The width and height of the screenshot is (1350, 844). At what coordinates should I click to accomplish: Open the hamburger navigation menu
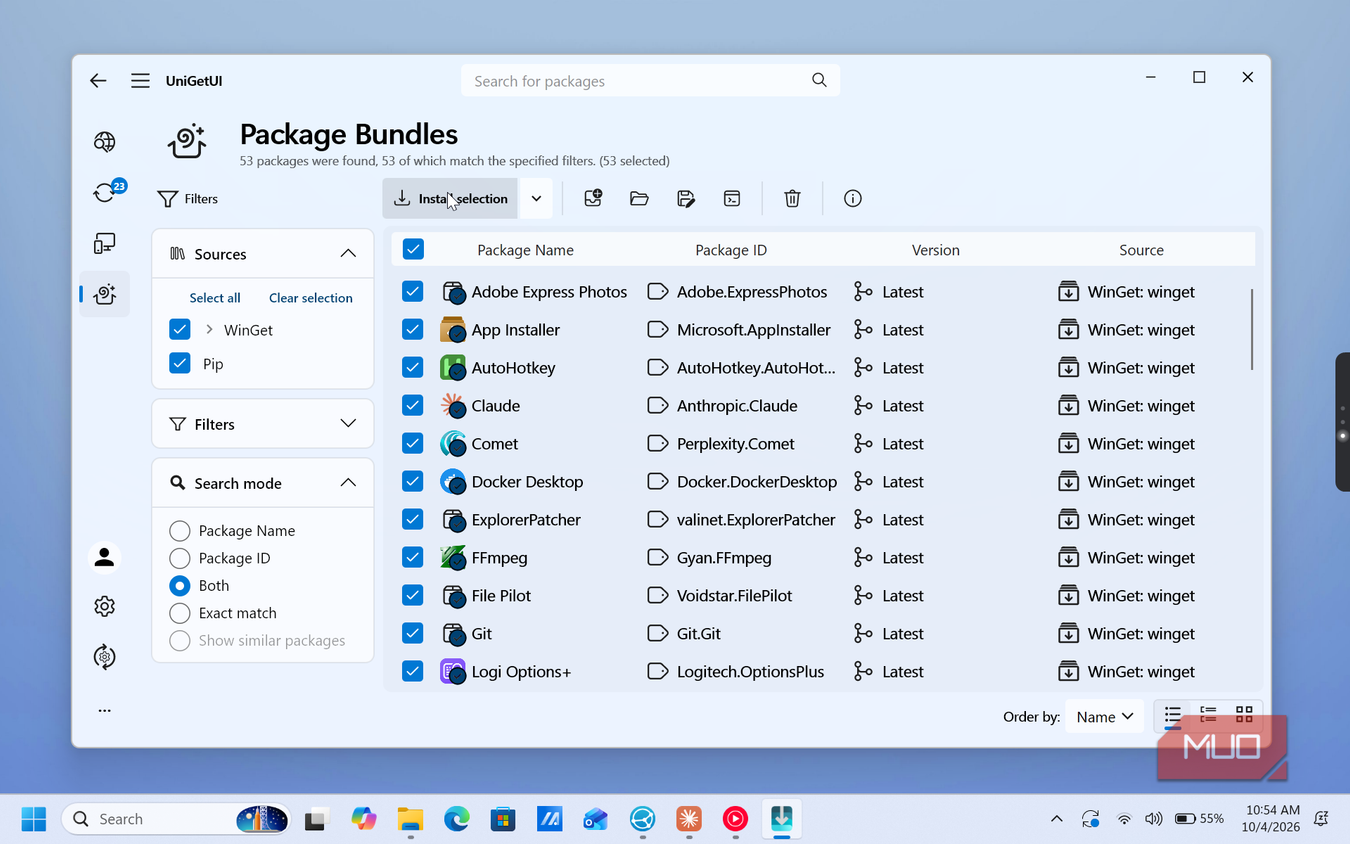140,81
